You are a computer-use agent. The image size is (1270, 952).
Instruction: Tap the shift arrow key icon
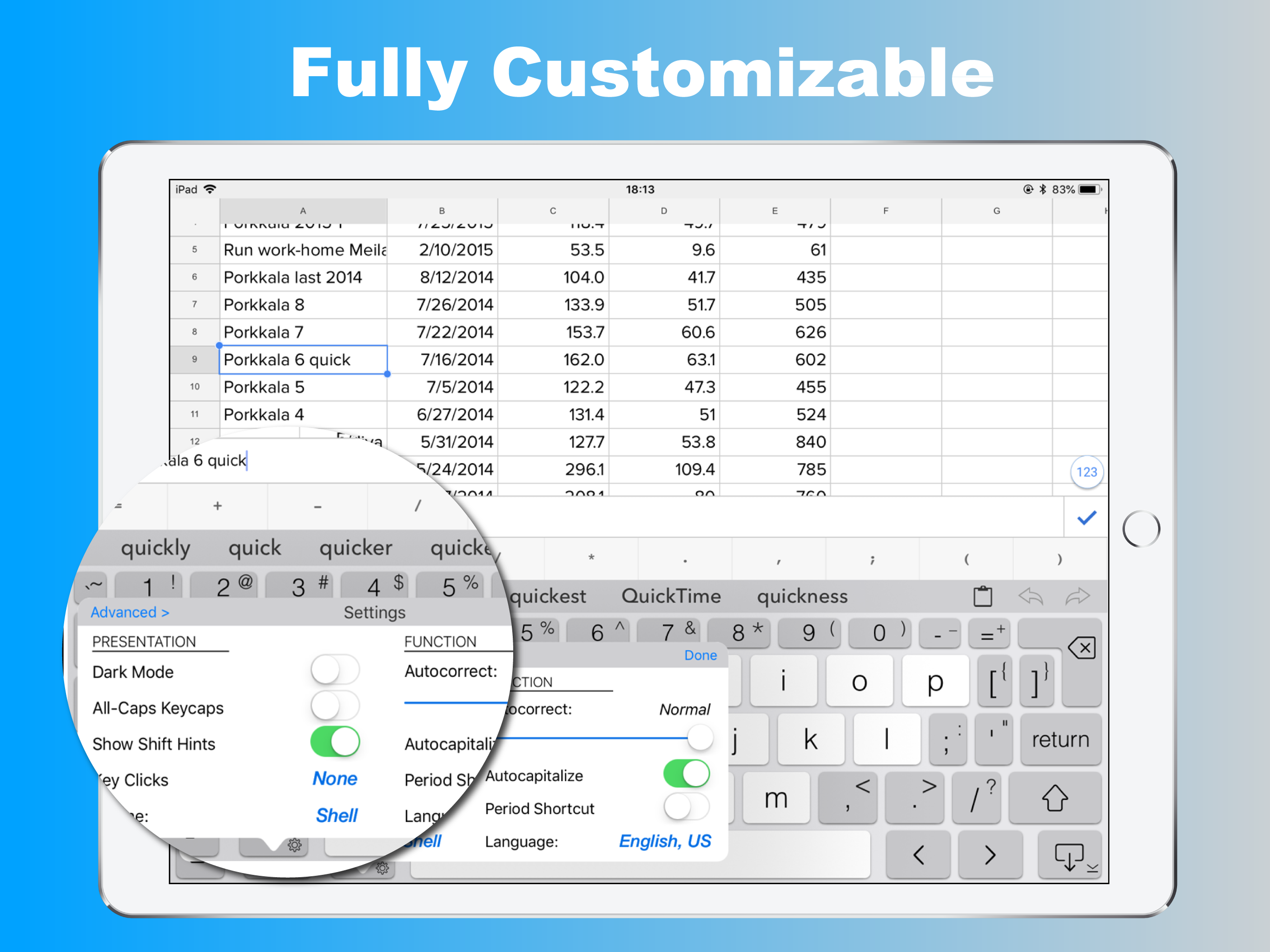[x=1055, y=798]
